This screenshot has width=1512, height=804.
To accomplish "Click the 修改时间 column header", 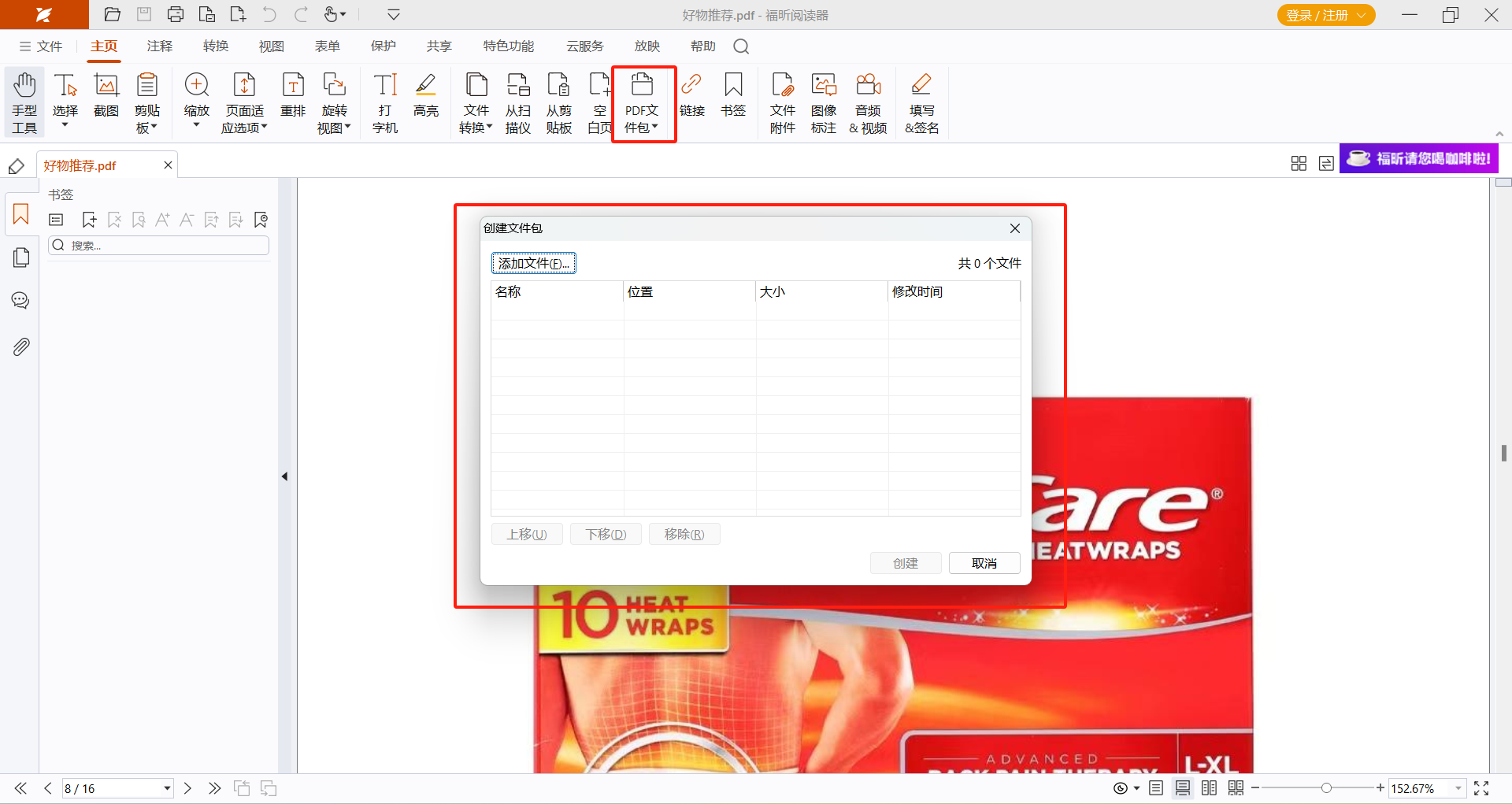I will [x=954, y=291].
